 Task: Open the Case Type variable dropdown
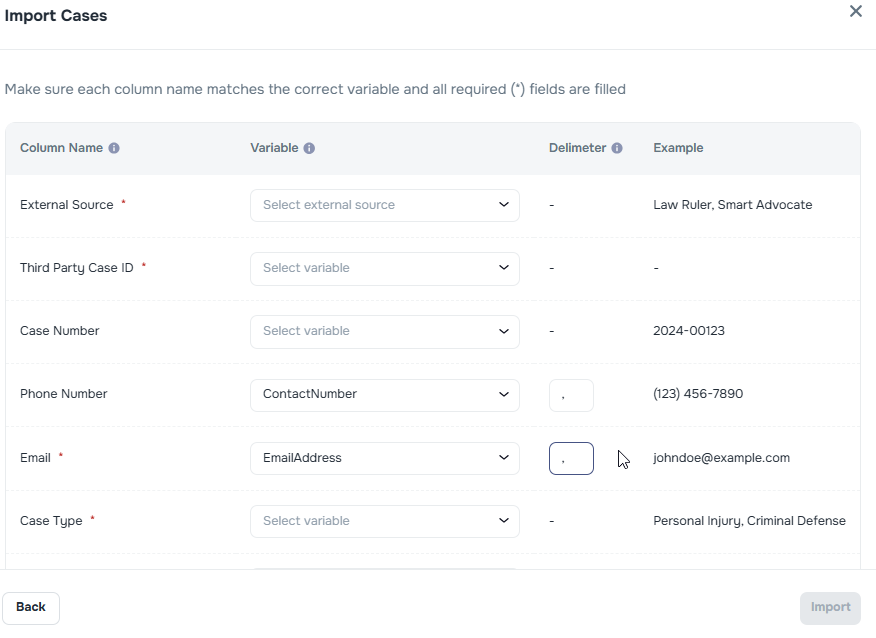coord(384,521)
